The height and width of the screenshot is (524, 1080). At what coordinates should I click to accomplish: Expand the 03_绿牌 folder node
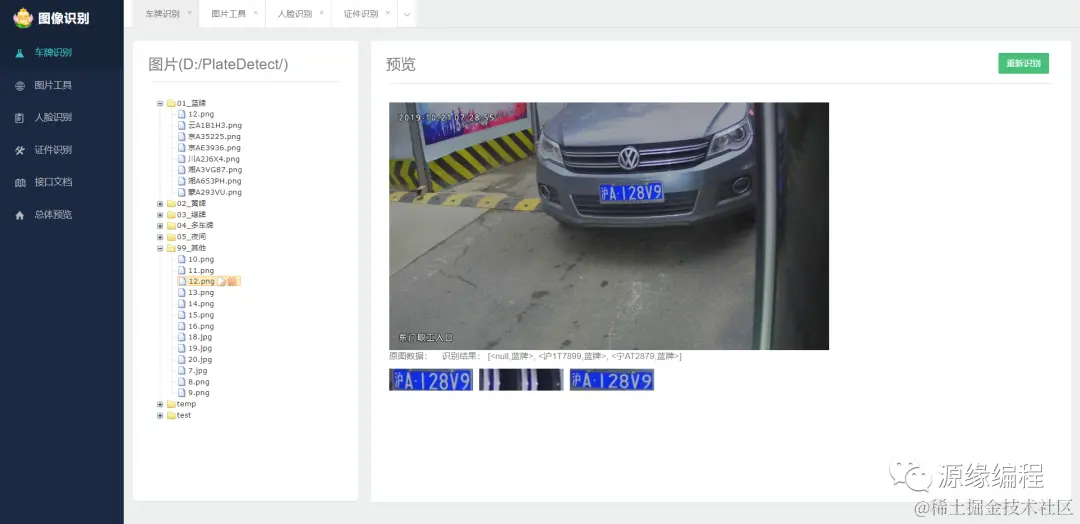160,215
